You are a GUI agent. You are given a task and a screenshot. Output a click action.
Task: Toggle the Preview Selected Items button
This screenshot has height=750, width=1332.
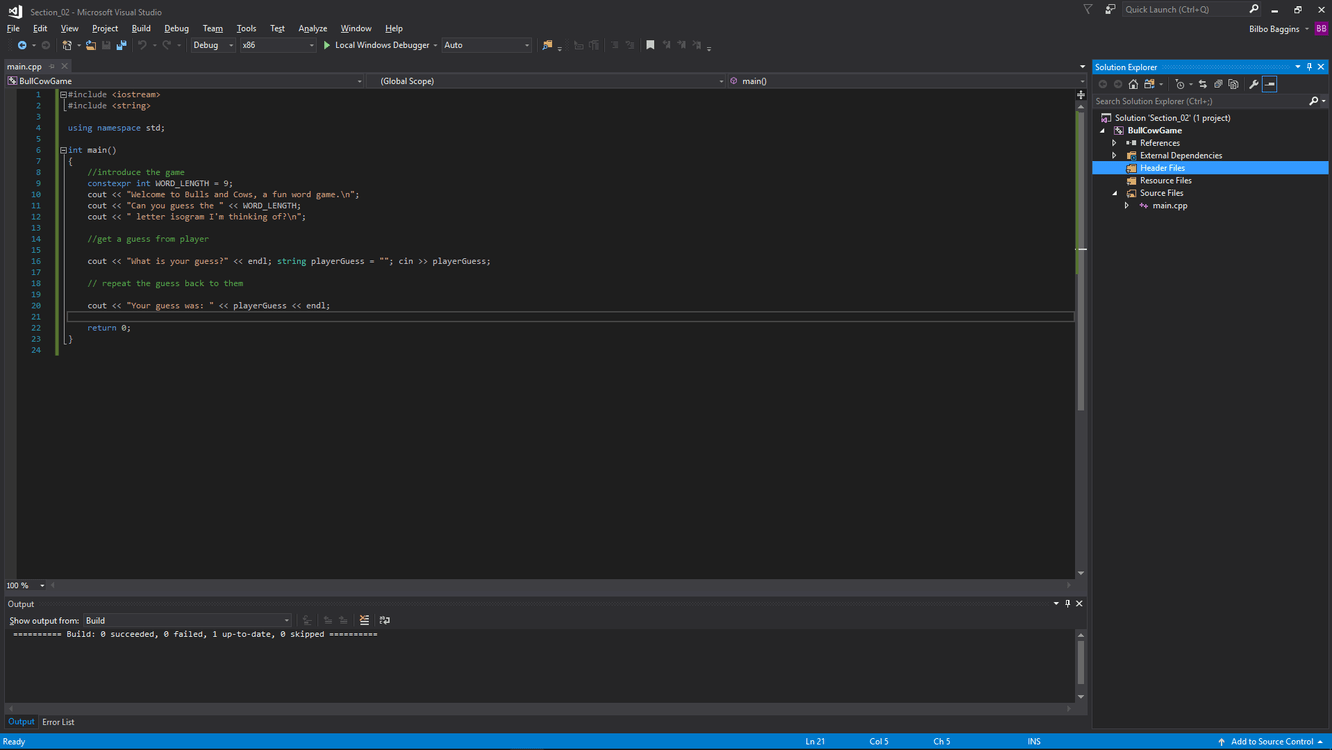click(x=1270, y=84)
